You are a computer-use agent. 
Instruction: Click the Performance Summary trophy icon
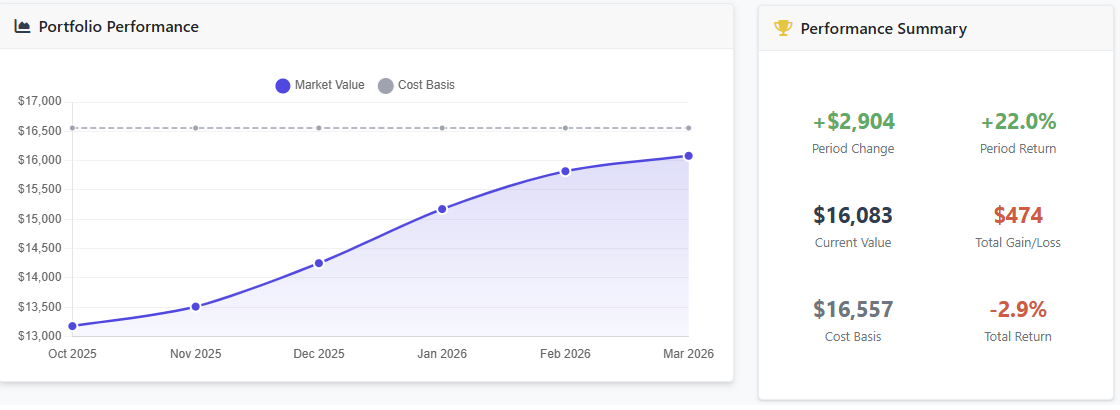click(x=783, y=29)
